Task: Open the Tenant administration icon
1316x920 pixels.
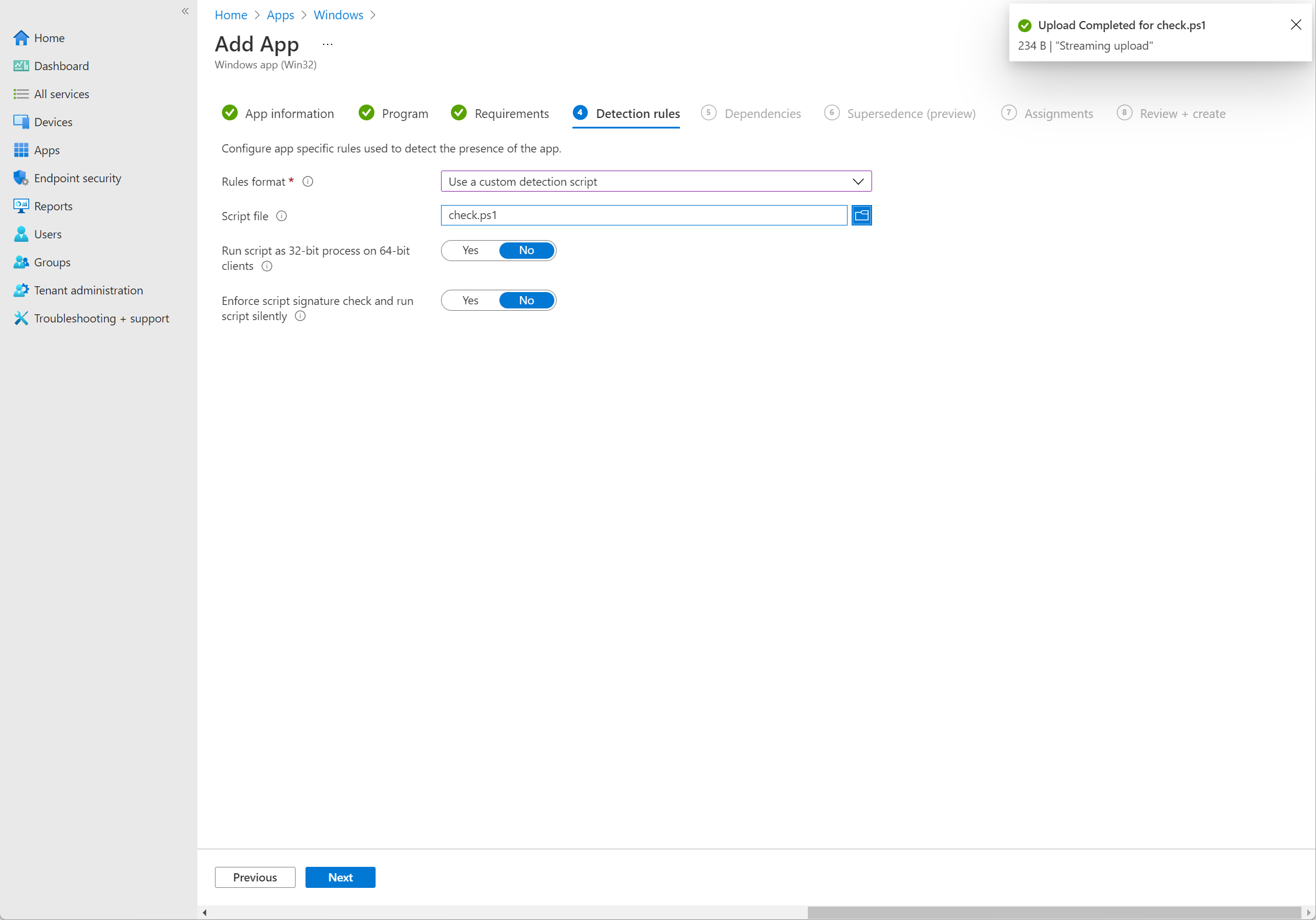Action: pos(21,290)
